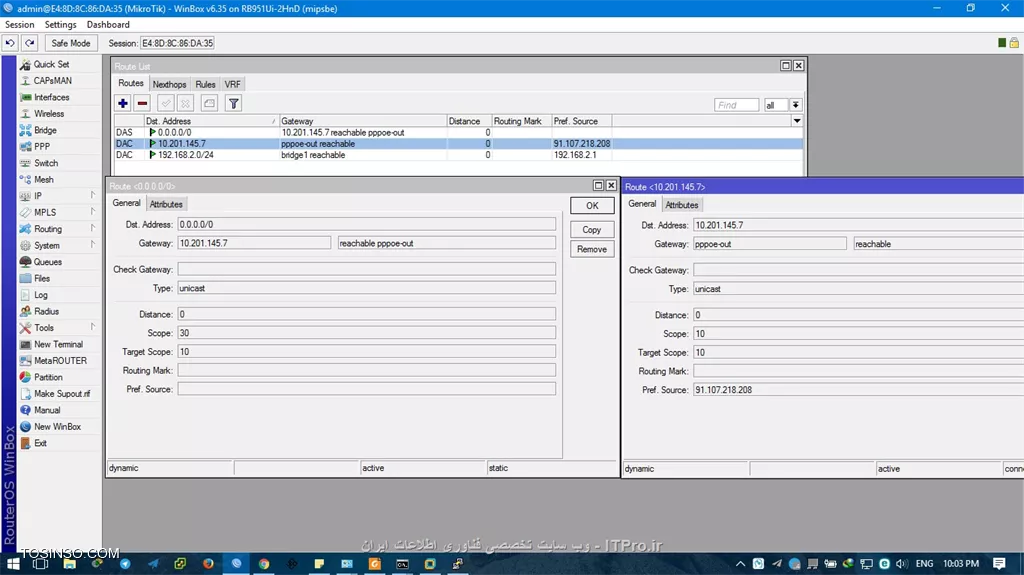1024x575 pixels.
Task: Expand the System submenu
Action: pos(46,245)
